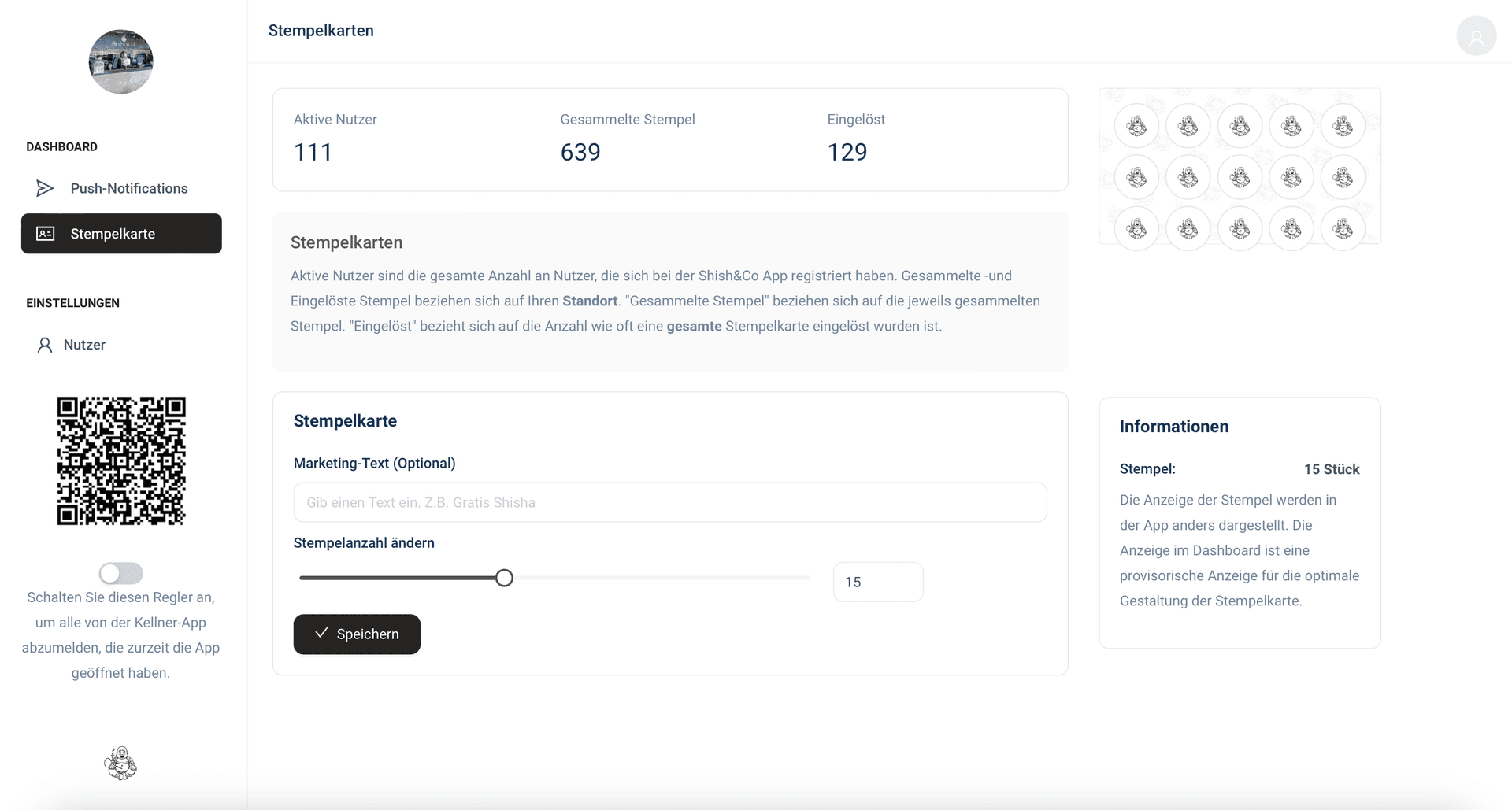This screenshot has height=810, width=1512.
Task: Click the checkmark icon on Speichern button
Action: point(321,634)
